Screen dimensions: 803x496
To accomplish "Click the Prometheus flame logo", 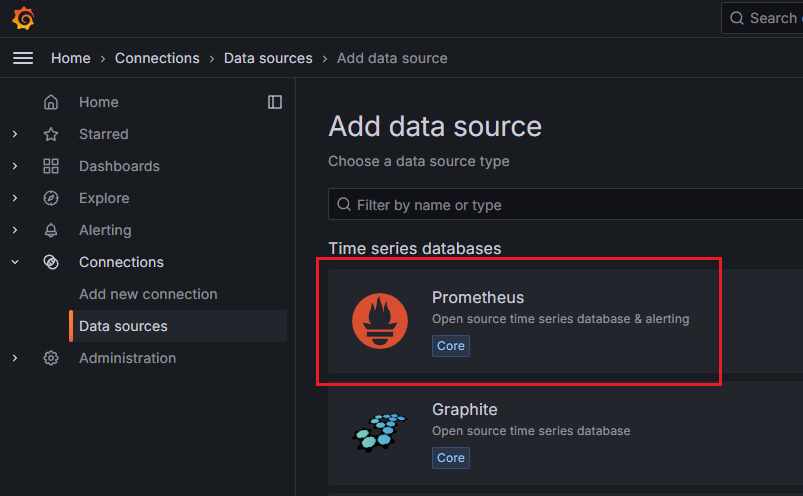I will 380,321.
